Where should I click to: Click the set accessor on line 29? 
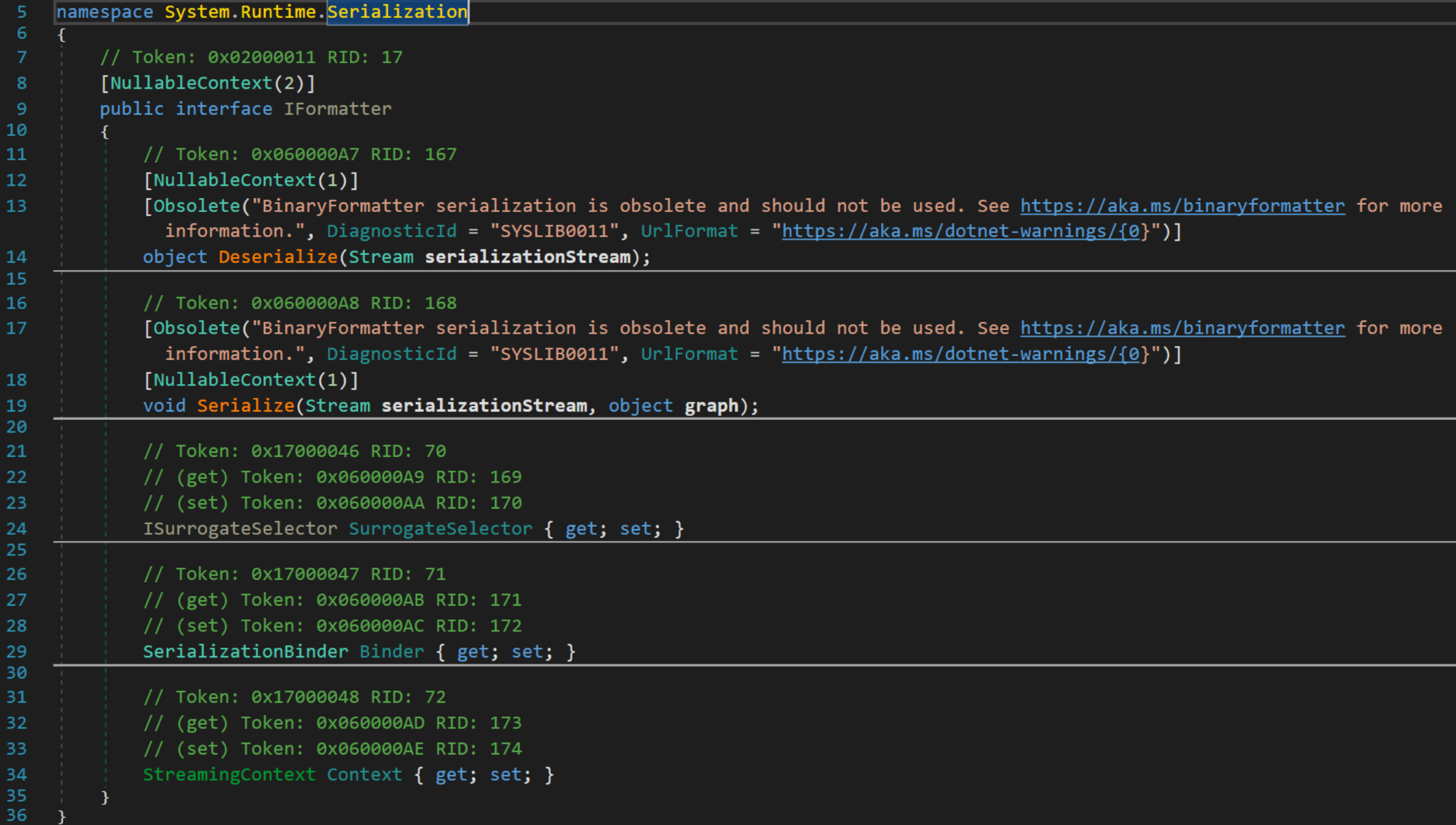tap(527, 652)
